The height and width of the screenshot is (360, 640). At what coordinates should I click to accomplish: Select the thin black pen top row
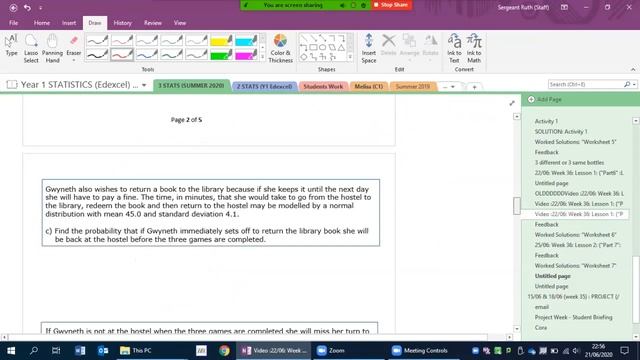(x=97, y=40)
